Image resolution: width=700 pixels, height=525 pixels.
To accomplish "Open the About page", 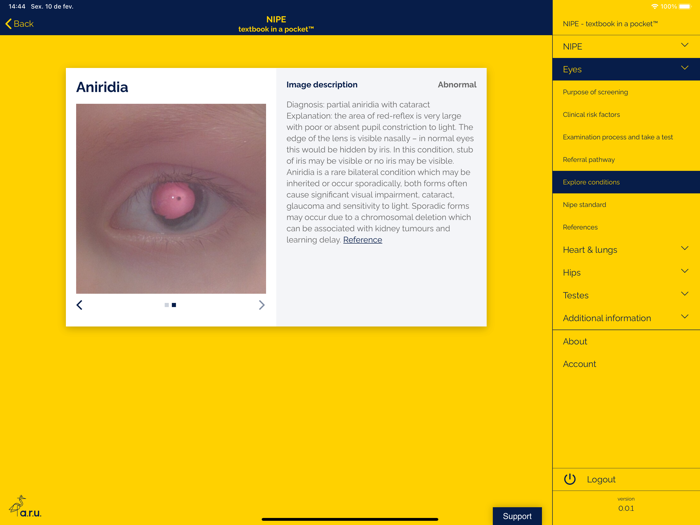I will tap(626, 342).
